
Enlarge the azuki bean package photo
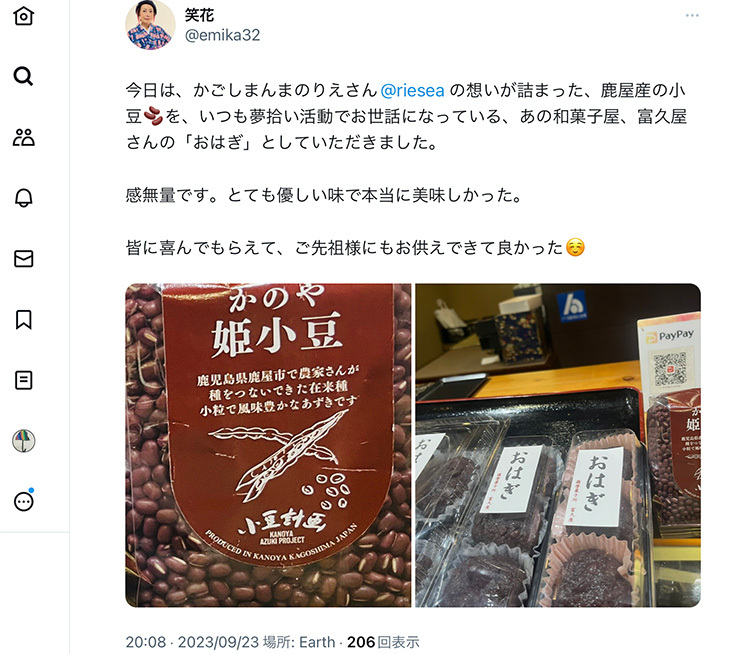pyautogui.click(x=268, y=445)
